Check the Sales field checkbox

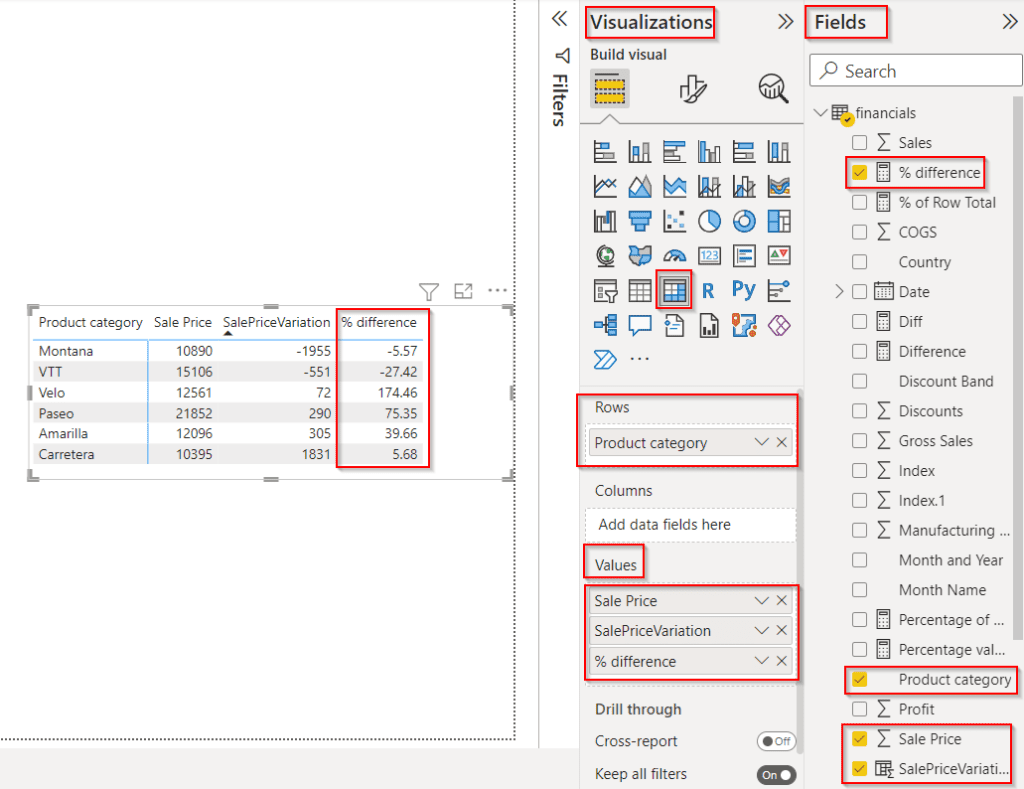(859, 142)
